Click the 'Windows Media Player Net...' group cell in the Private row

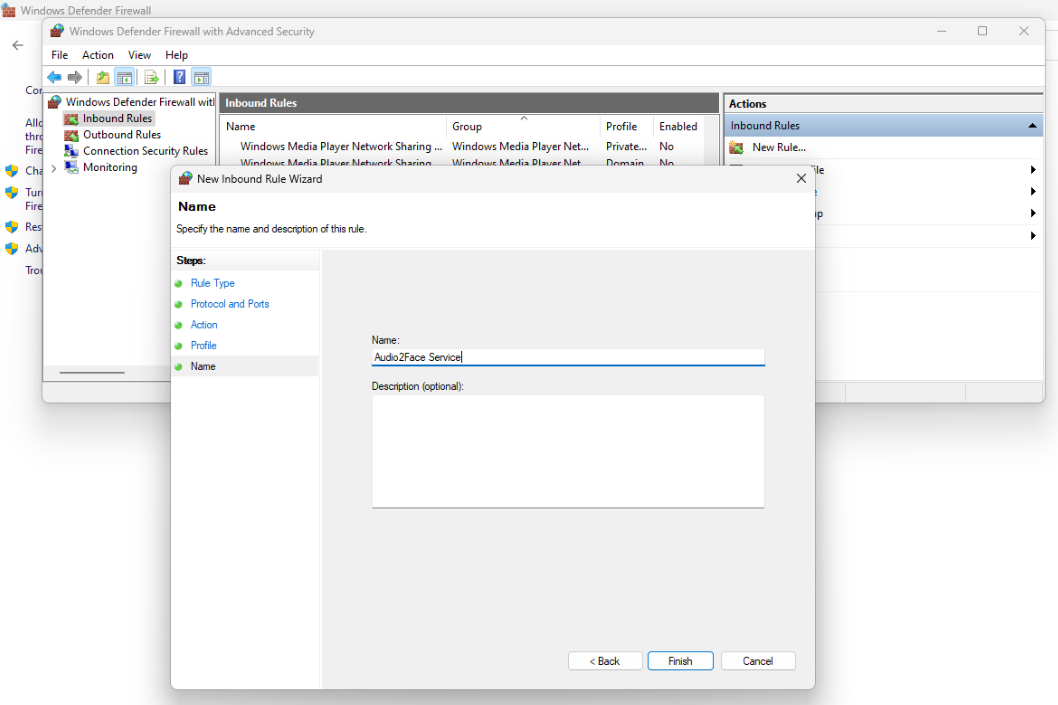coord(520,146)
